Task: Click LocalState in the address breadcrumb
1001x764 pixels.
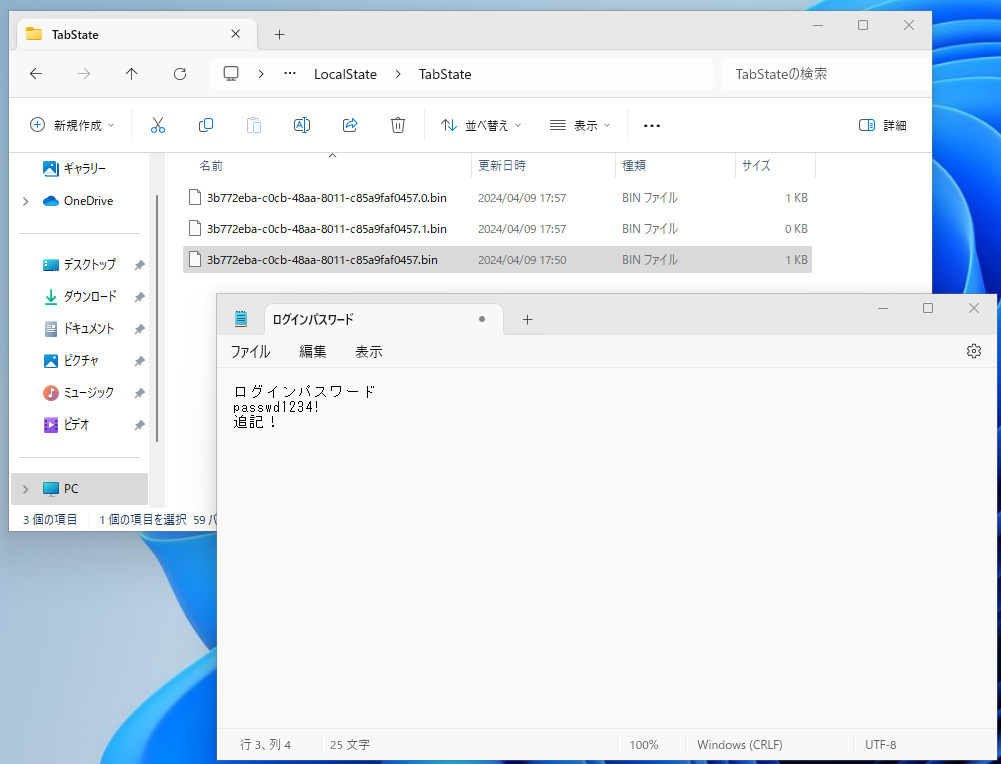Action: 345,74
